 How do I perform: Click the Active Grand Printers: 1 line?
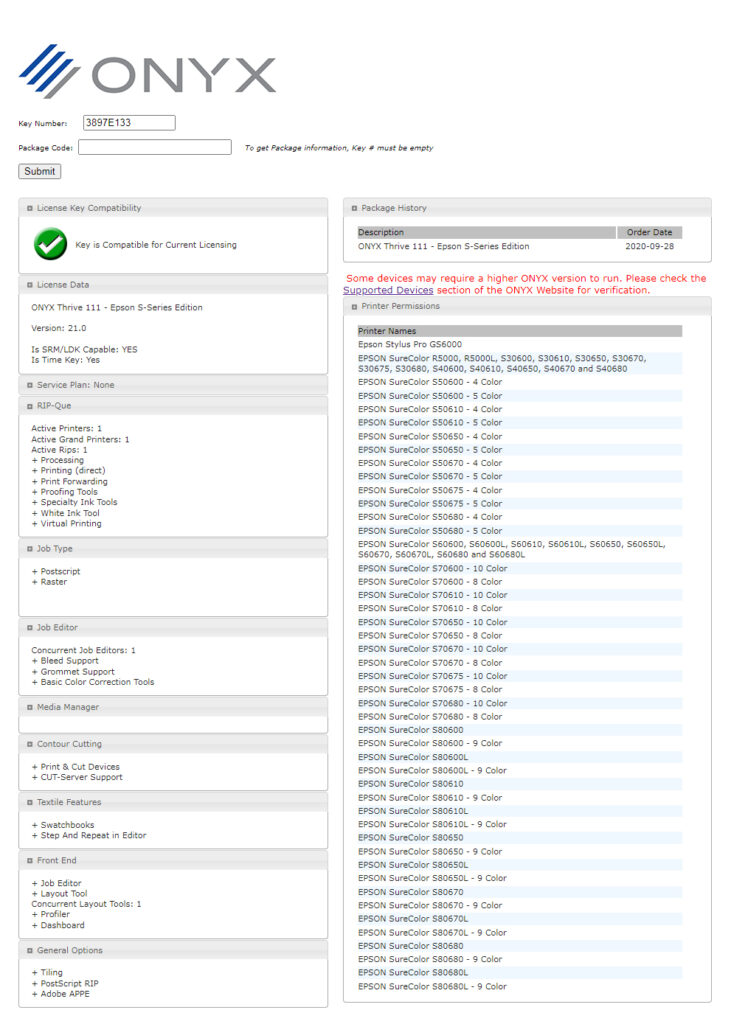click(x=80, y=440)
